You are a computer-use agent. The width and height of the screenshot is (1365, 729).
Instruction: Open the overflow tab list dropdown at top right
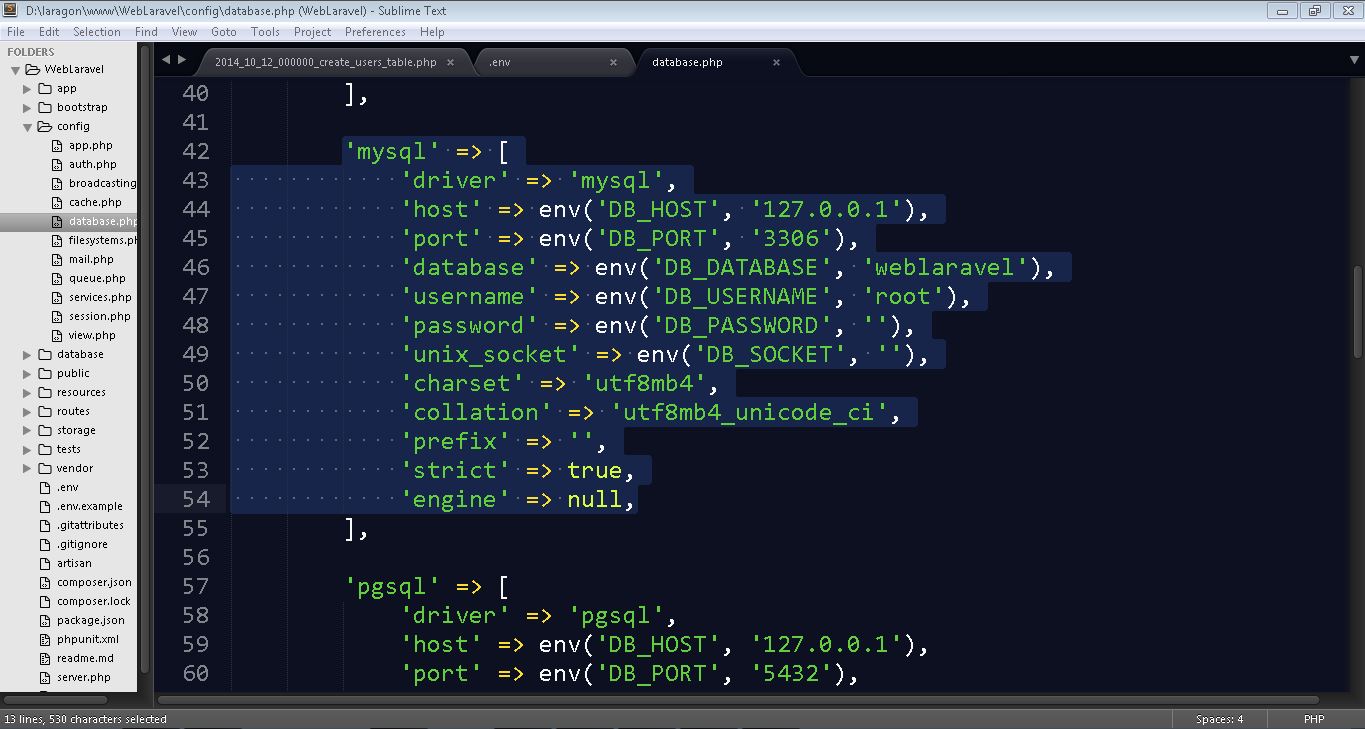pyautogui.click(x=1355, y=60)
